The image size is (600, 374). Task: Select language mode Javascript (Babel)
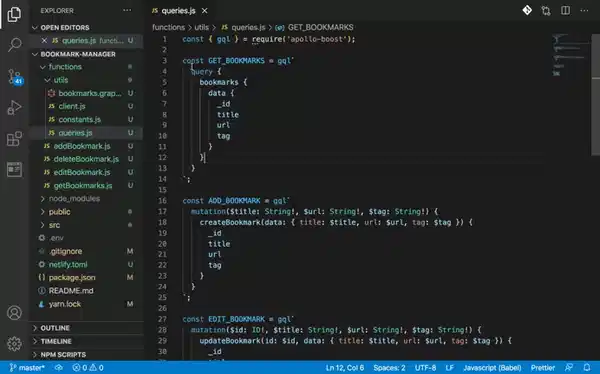coord(492,368)
